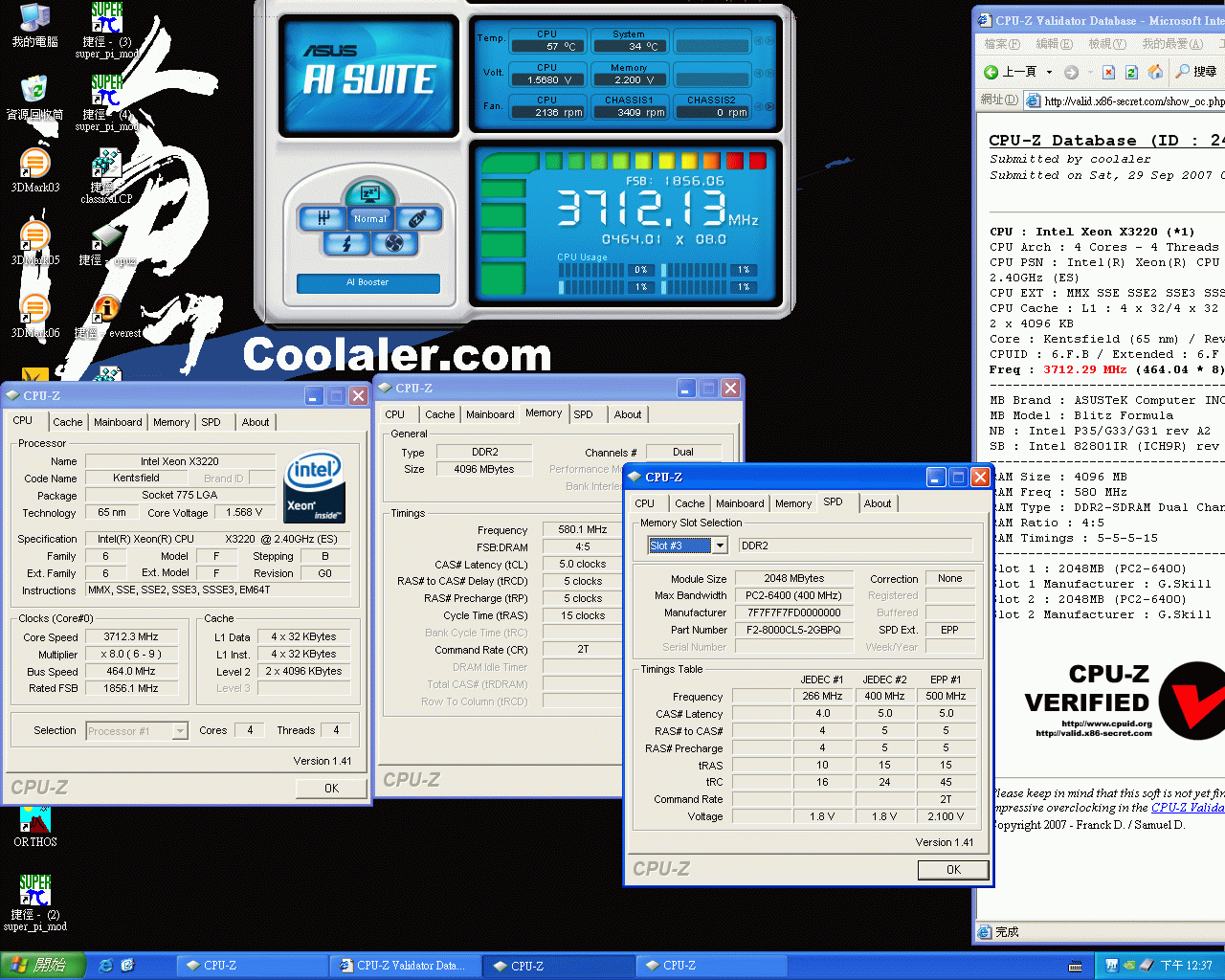
Task: Open Mainboard tab in the Intel Xeon CPU-Z window
Action: point(118,422)
